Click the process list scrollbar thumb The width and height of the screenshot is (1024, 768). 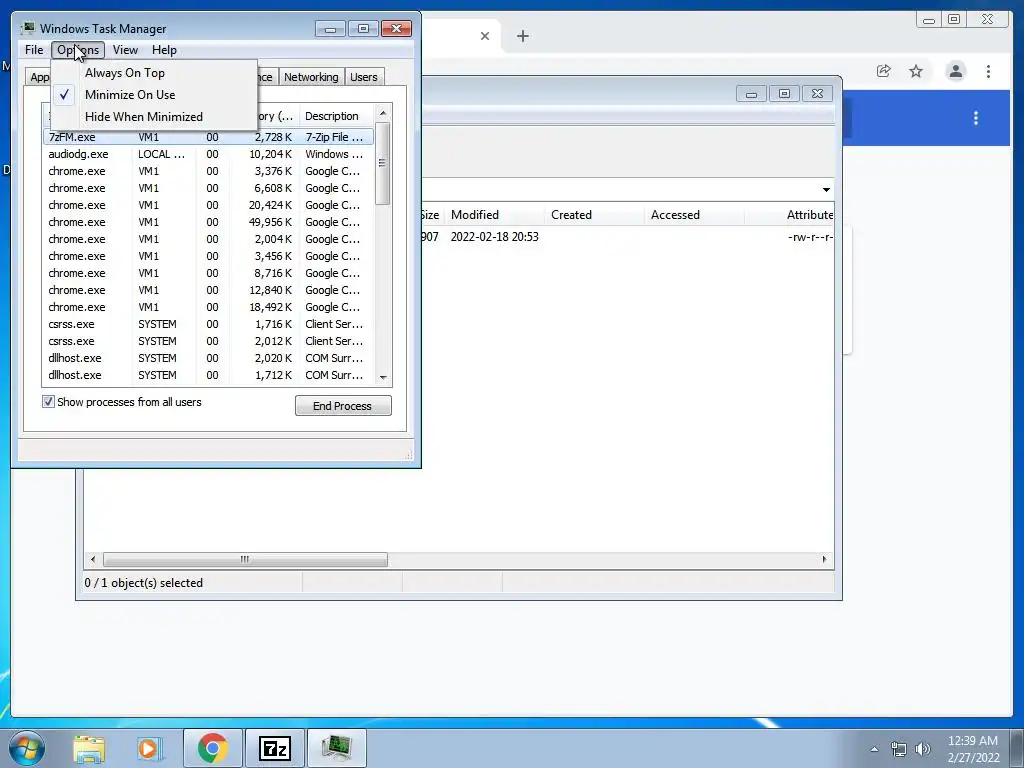click(383, 163)
